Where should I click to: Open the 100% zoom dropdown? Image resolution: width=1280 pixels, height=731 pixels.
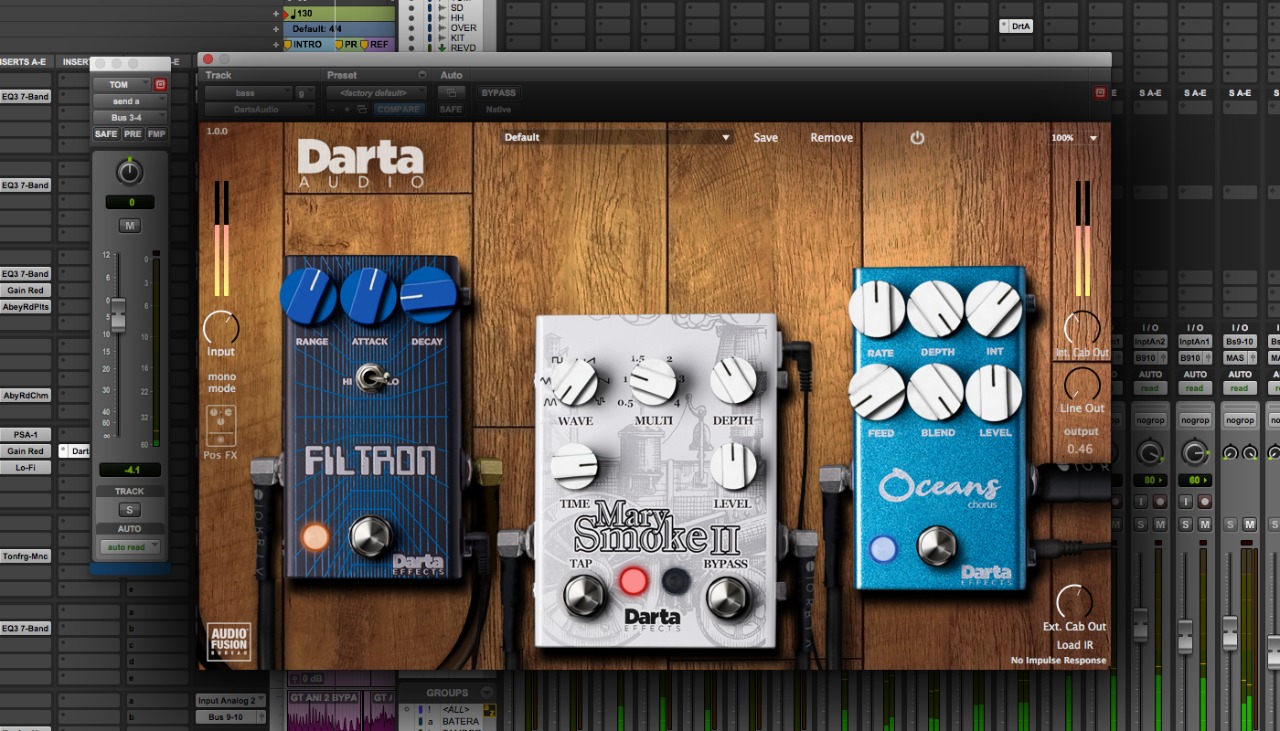1075,138
